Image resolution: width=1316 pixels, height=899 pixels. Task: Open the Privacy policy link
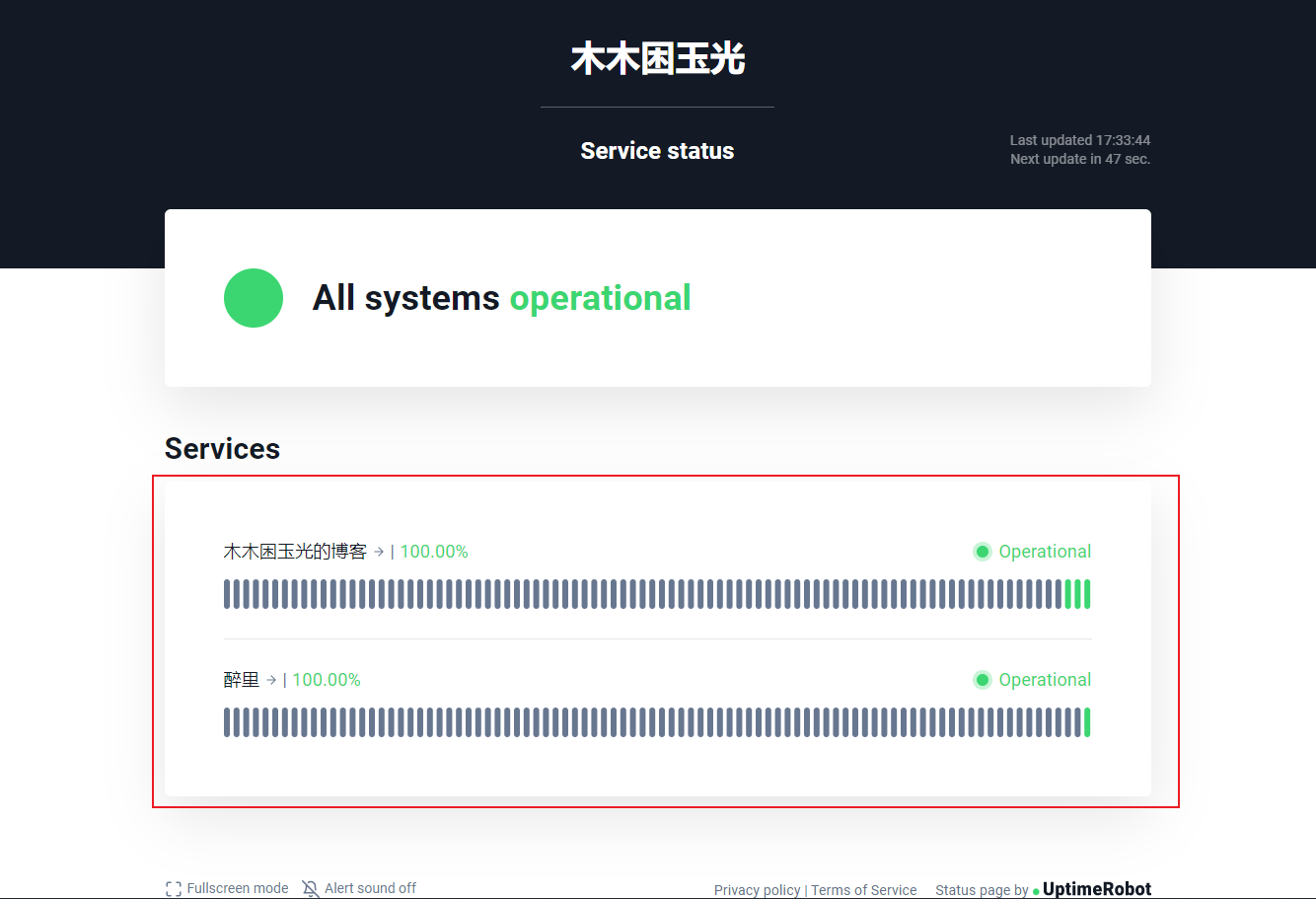757,890
